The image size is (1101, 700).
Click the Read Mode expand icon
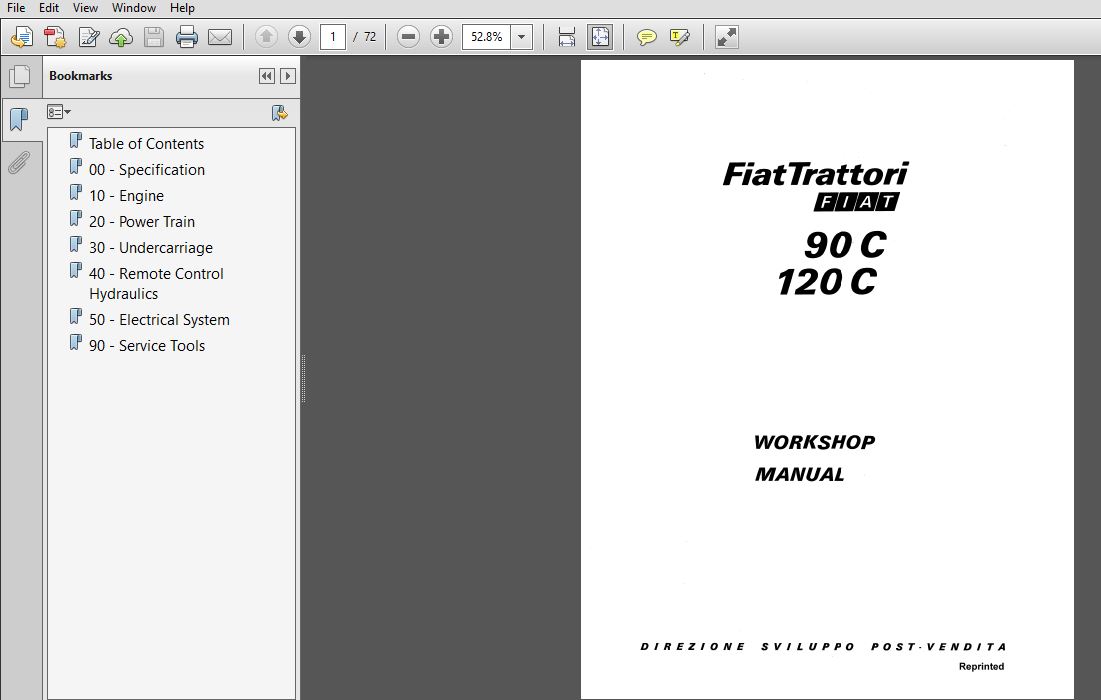(x=726, y=37)
